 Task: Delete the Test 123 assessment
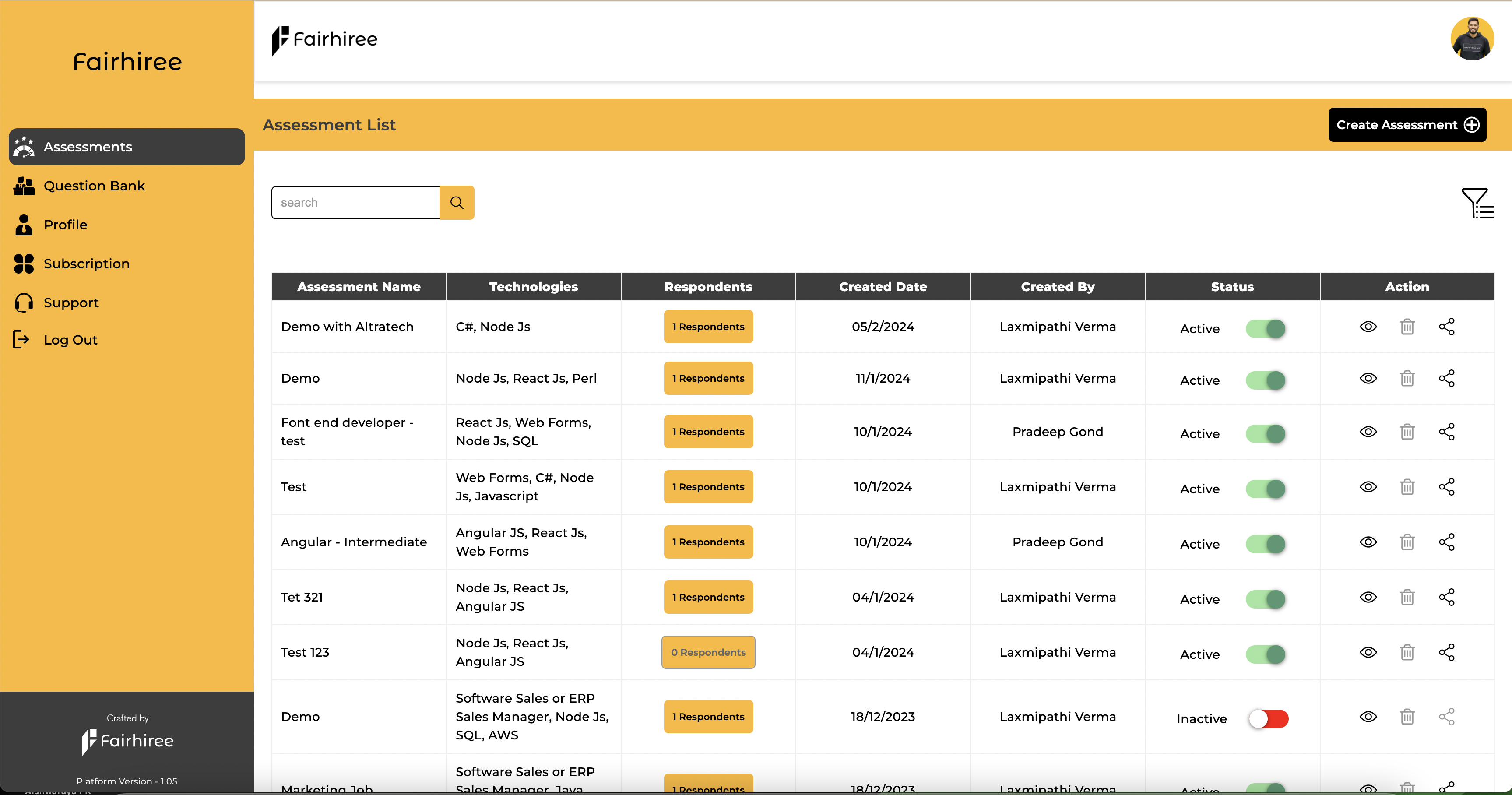(1407, 652)
